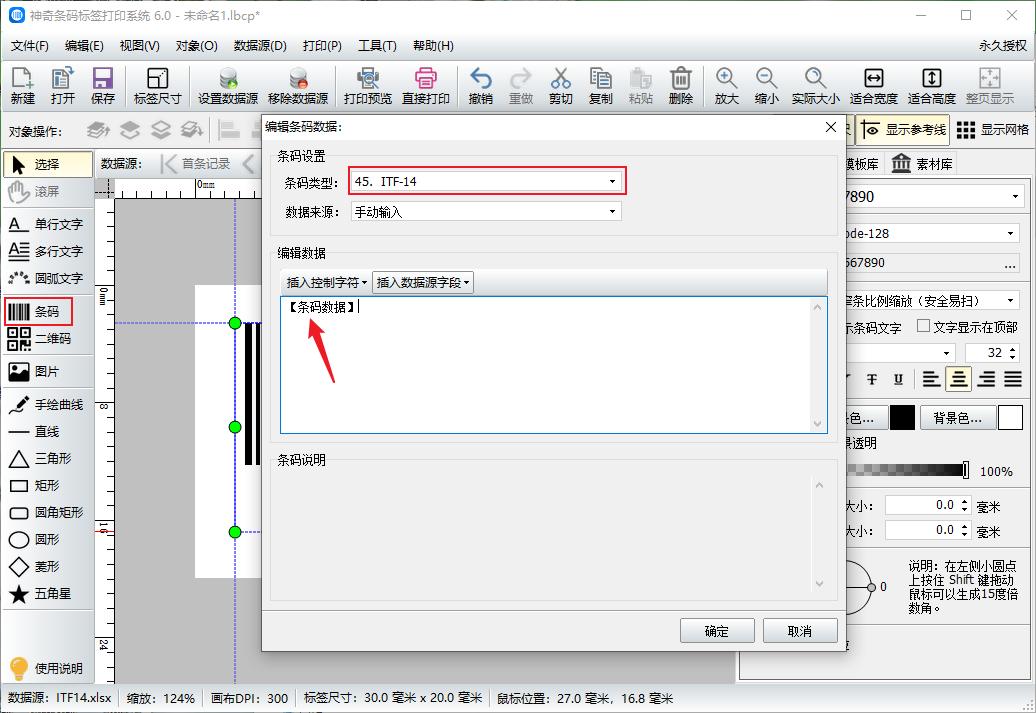The width and height of the screenshot is (1036, 713).
Task: Open the 条码类型 ITF-14 dropdown
Action: click(612, 183)
